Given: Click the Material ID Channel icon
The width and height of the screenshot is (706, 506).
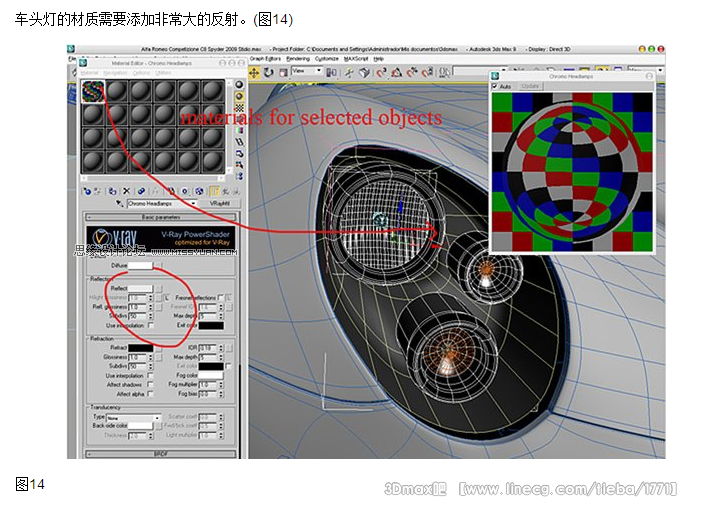Looking at the screenshot, I should (x=185, y=191).
